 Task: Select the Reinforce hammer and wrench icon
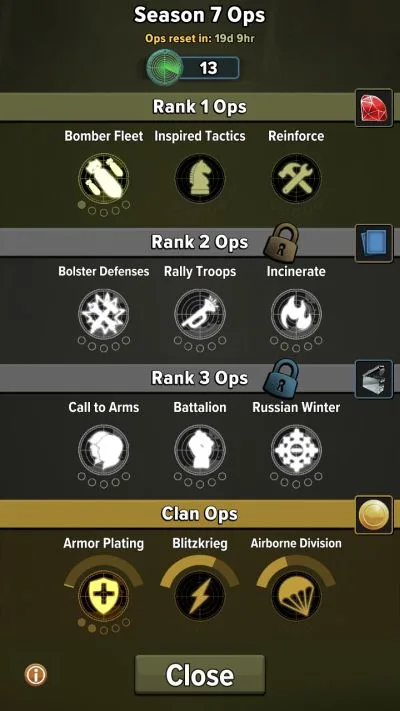pyautogui.click(x=296, y=178)
